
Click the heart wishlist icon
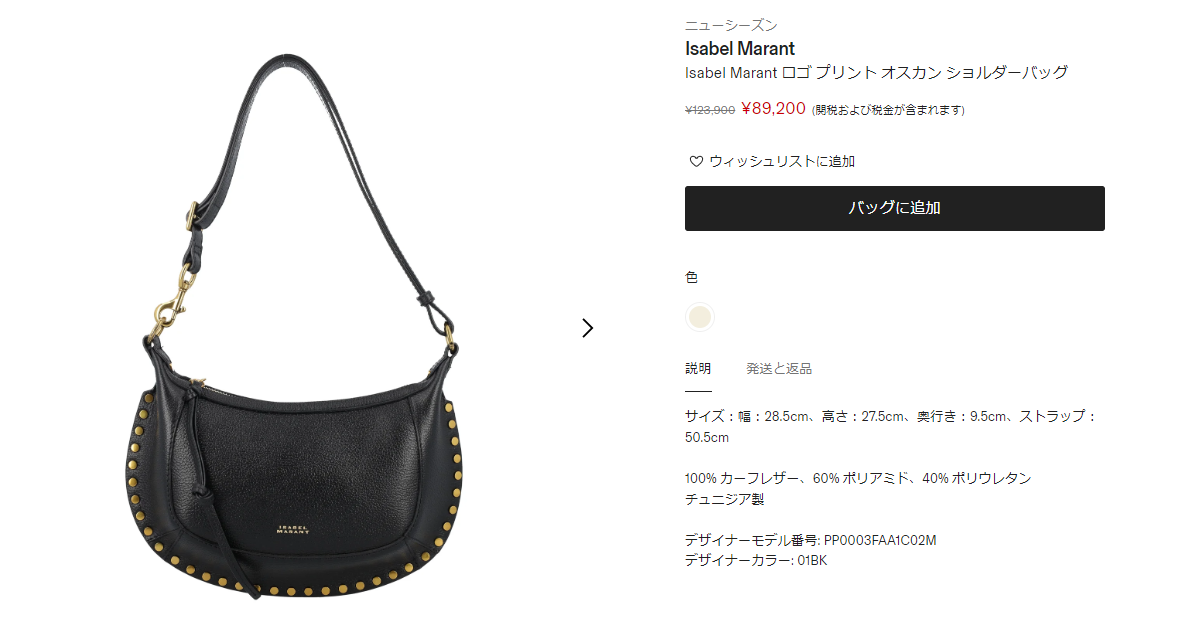pos(696,161)
